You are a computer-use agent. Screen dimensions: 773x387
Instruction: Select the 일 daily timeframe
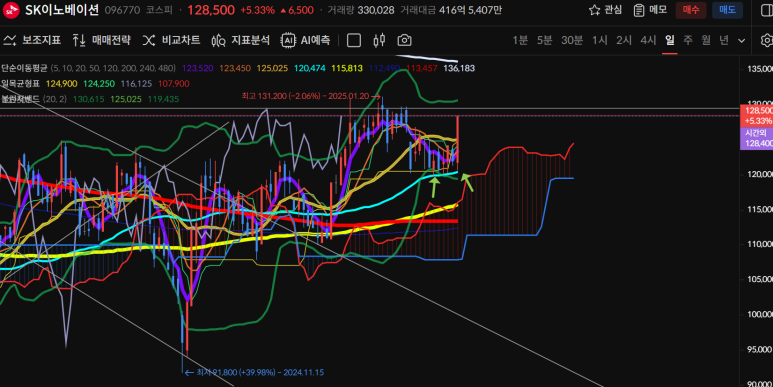pyautogui.click(x=669, y=40)
